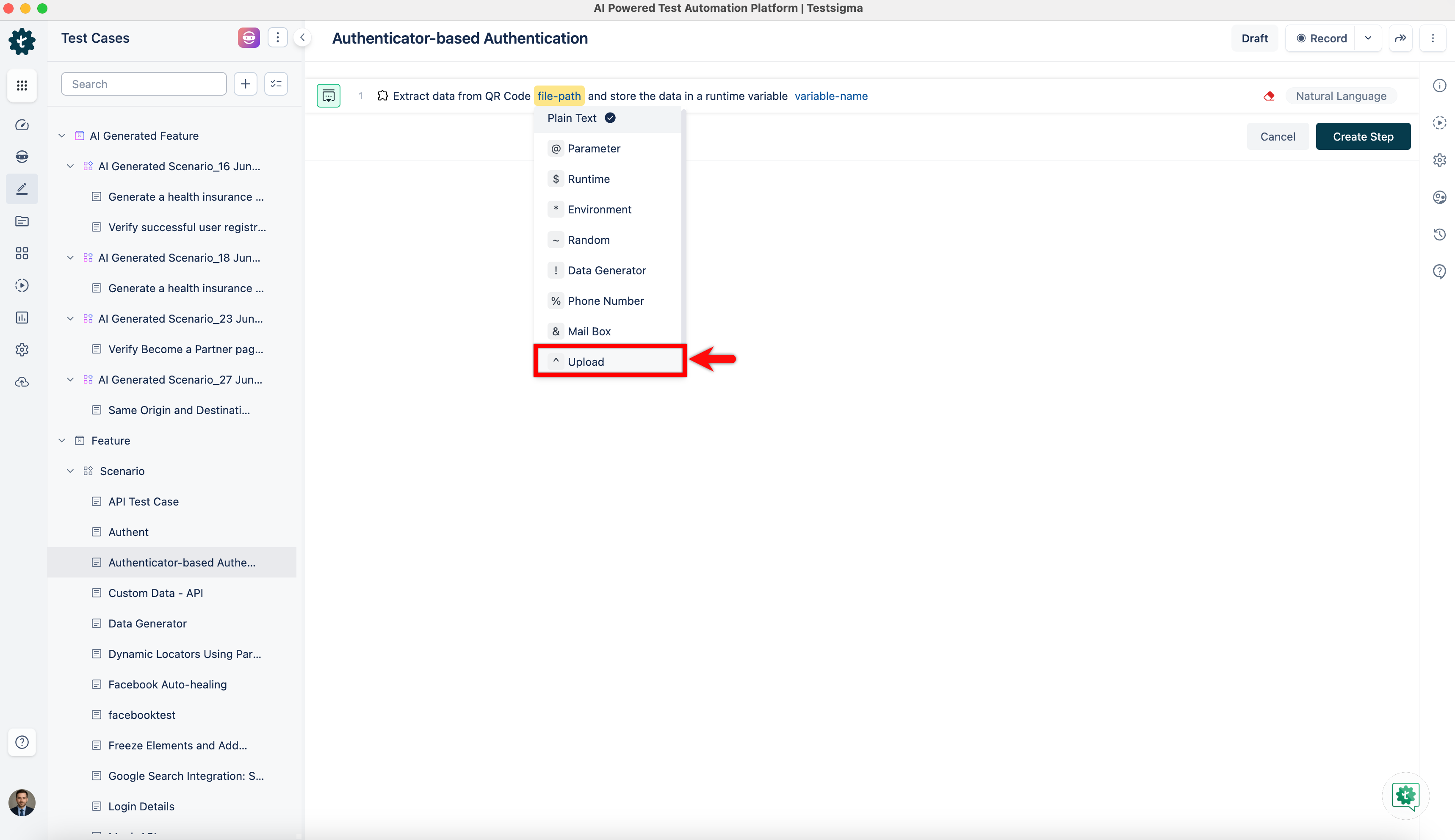
Task: Toggle the multi-select checklist button near search
Action: [276, 84]
